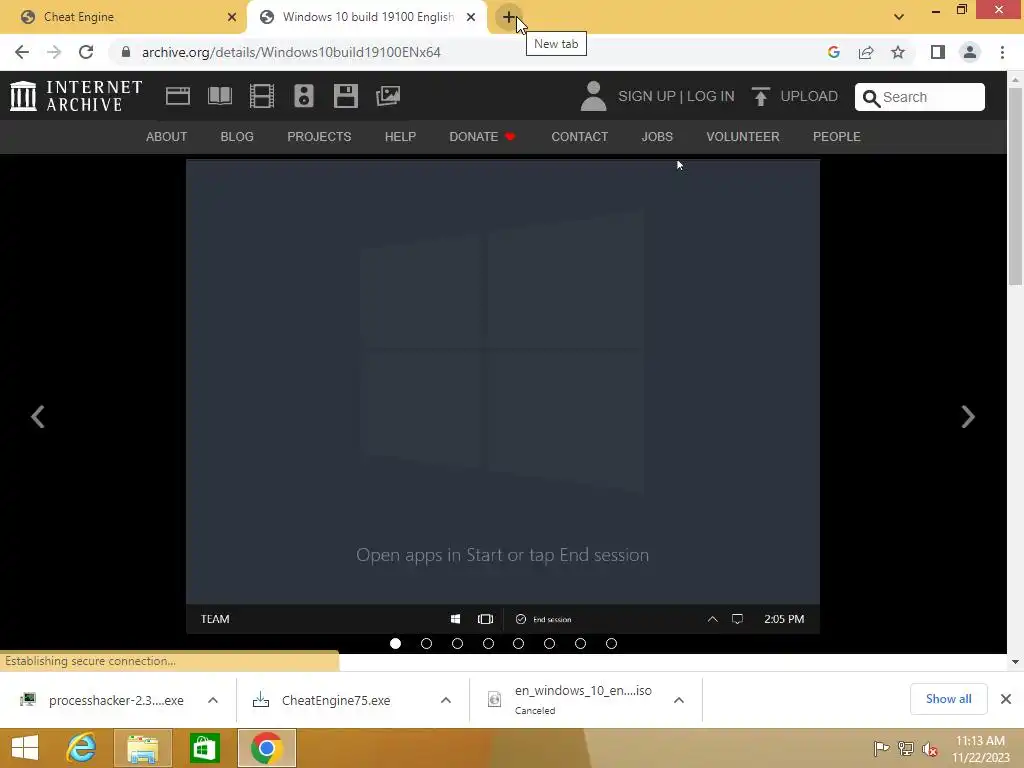
Task: Click the Google icon in address bar
Action: tap(833, 52)
